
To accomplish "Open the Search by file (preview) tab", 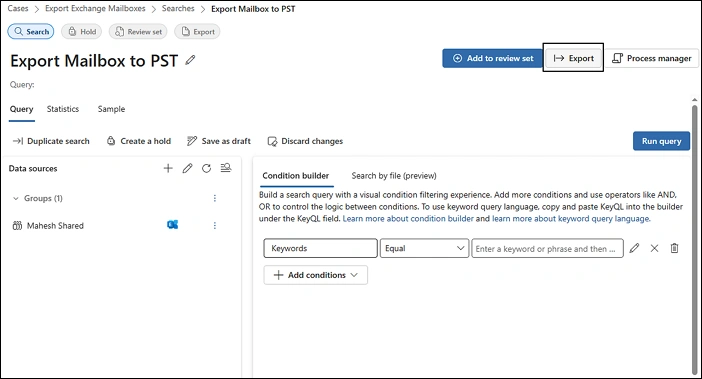I will point(394,176).
